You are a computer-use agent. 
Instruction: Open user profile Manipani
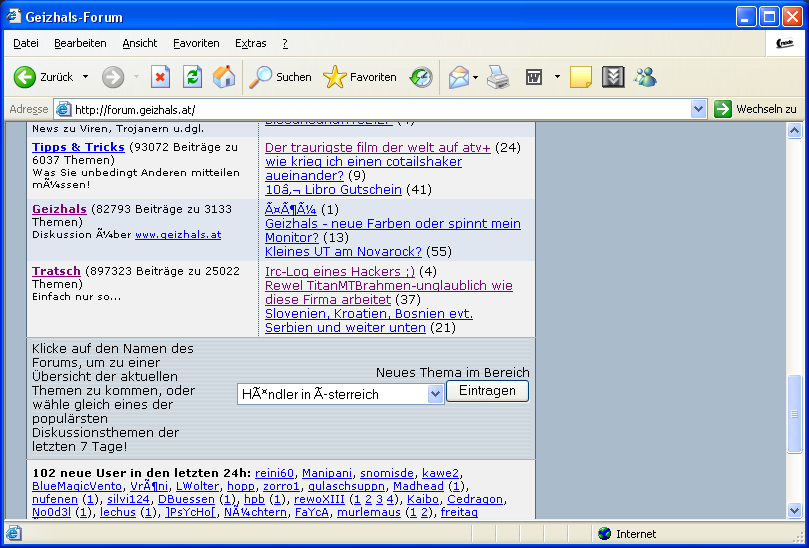tap(327, 473)
